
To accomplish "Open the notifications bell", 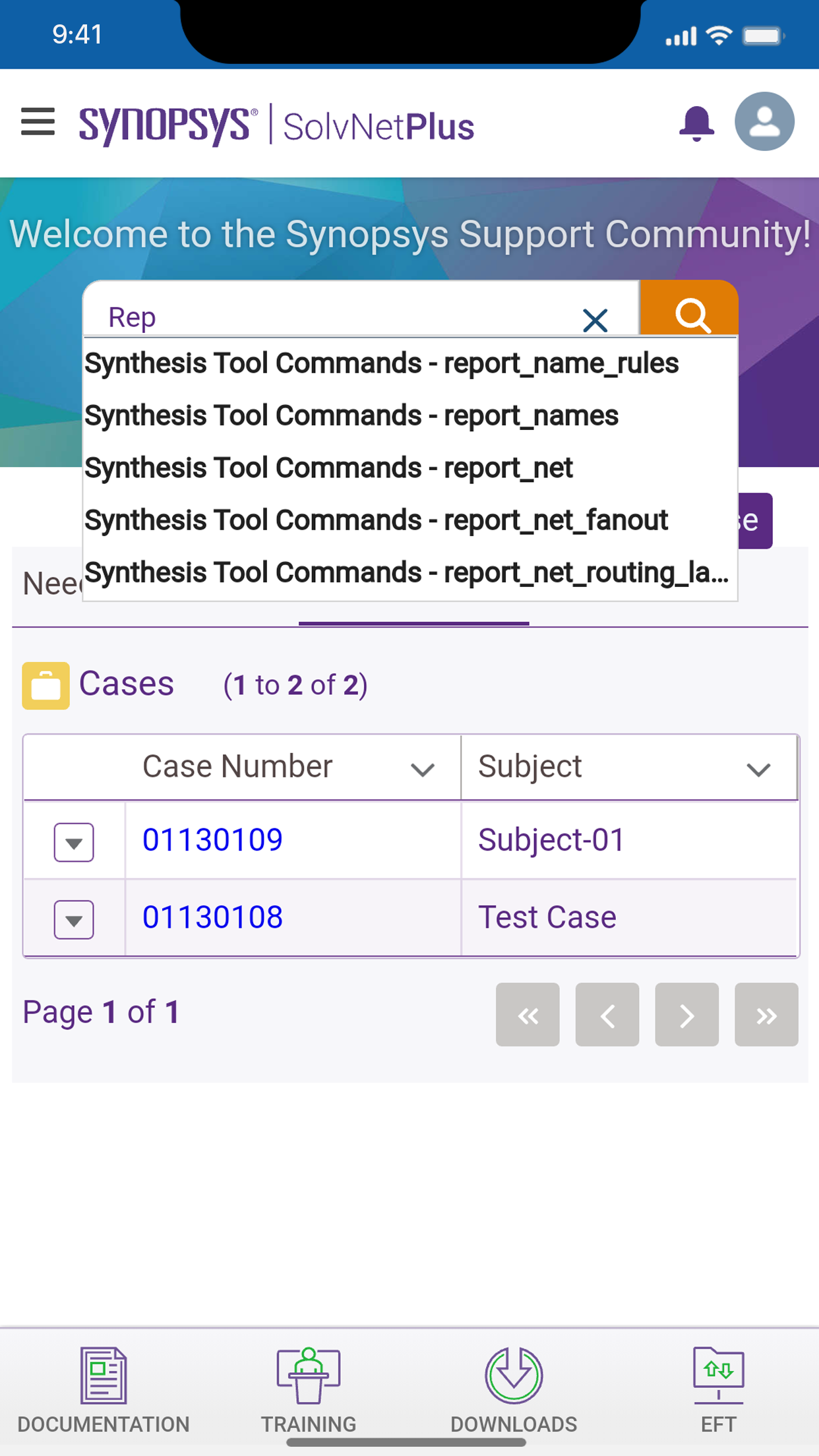I will click(x=696, y=123).
